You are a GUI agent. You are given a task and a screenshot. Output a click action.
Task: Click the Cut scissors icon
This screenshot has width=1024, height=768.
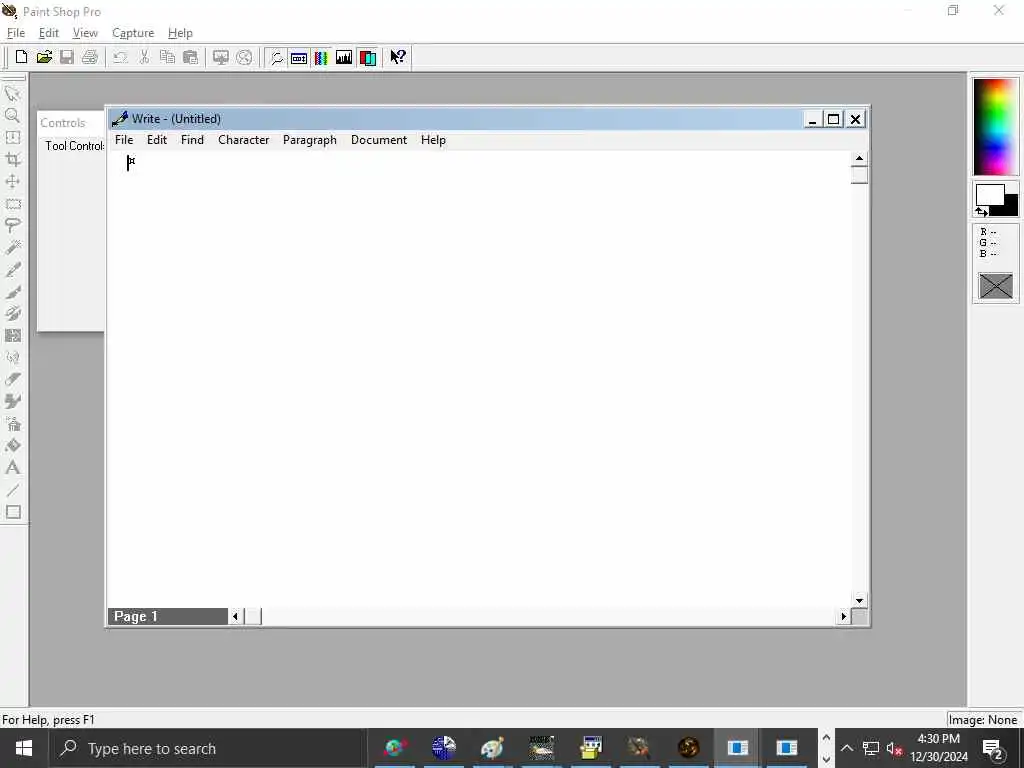click(x=144, y=57)
